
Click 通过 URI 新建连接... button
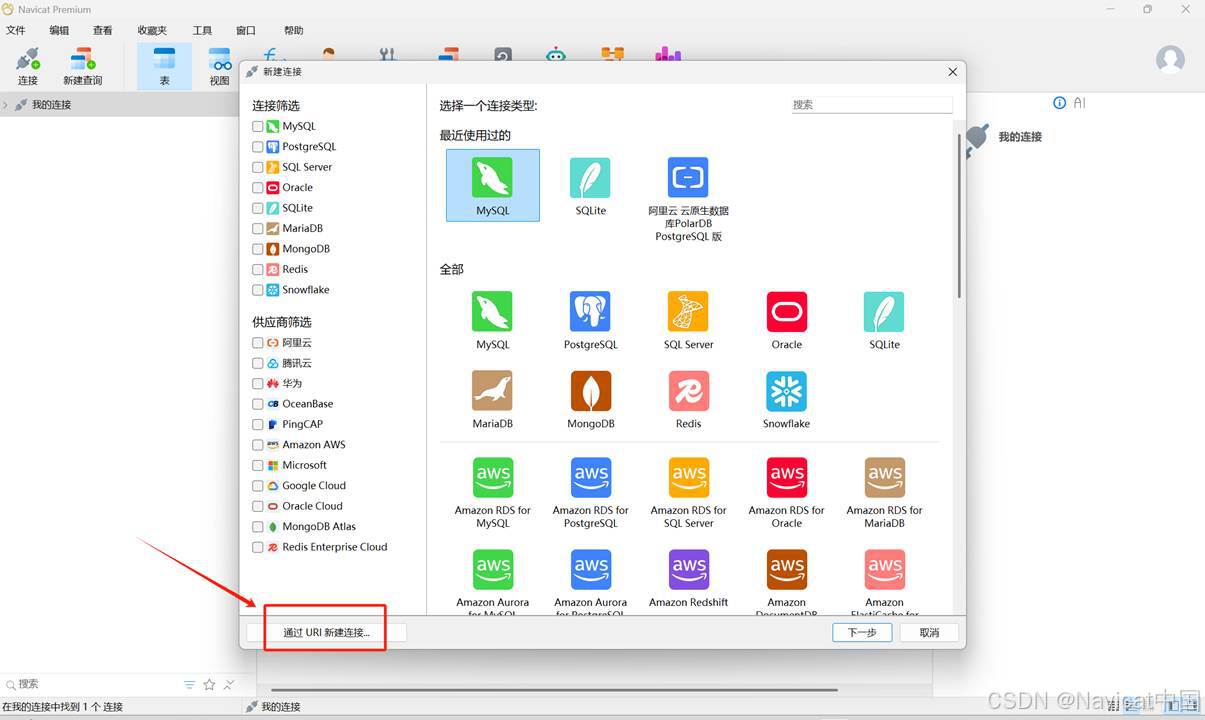(326, 632)
